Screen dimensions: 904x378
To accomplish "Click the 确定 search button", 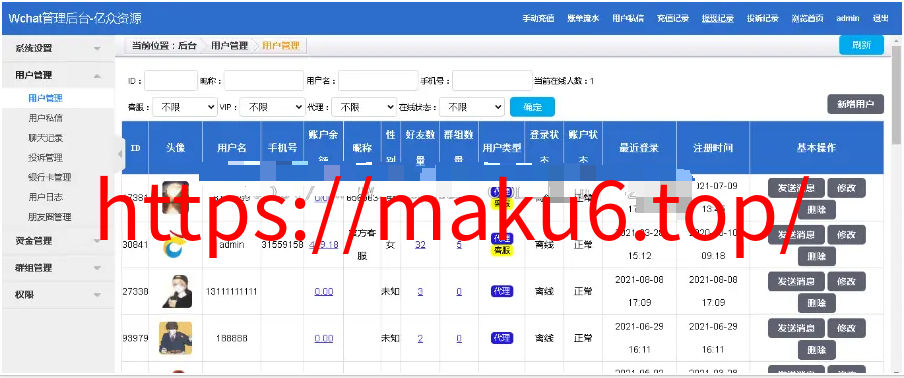I will (x=532, y=107).
